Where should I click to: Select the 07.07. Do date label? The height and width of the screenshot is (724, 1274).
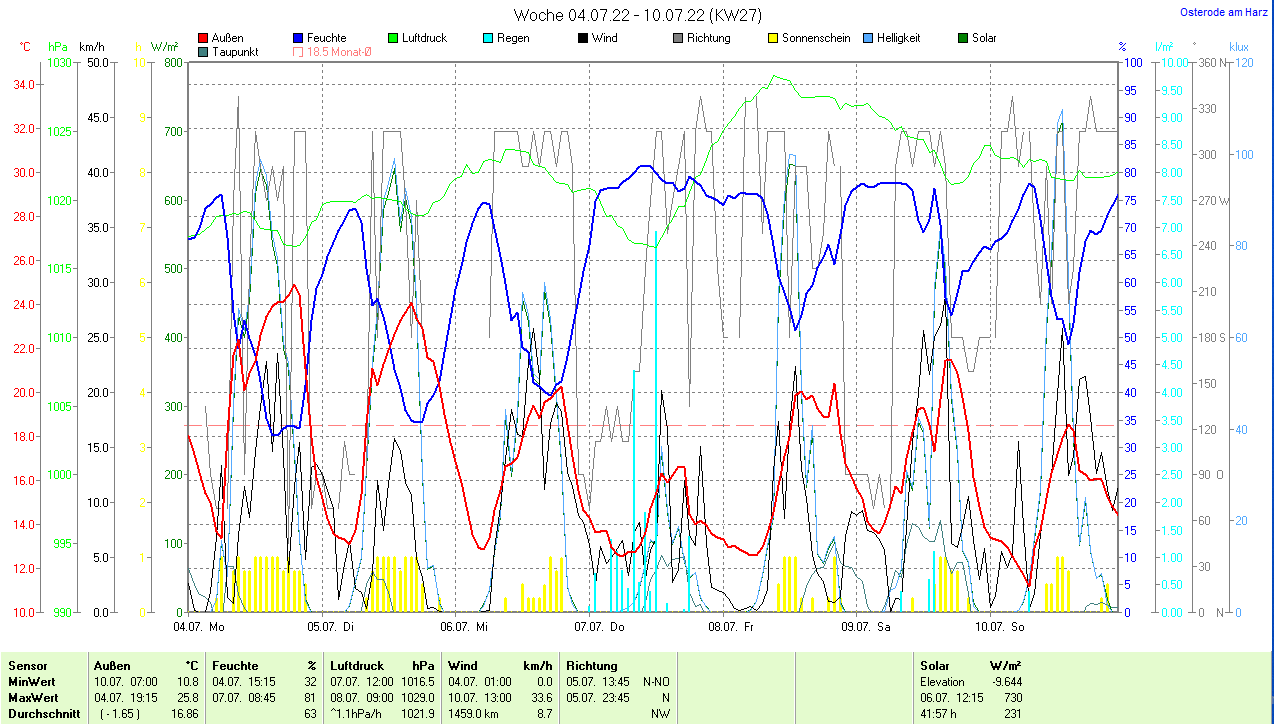599,627
